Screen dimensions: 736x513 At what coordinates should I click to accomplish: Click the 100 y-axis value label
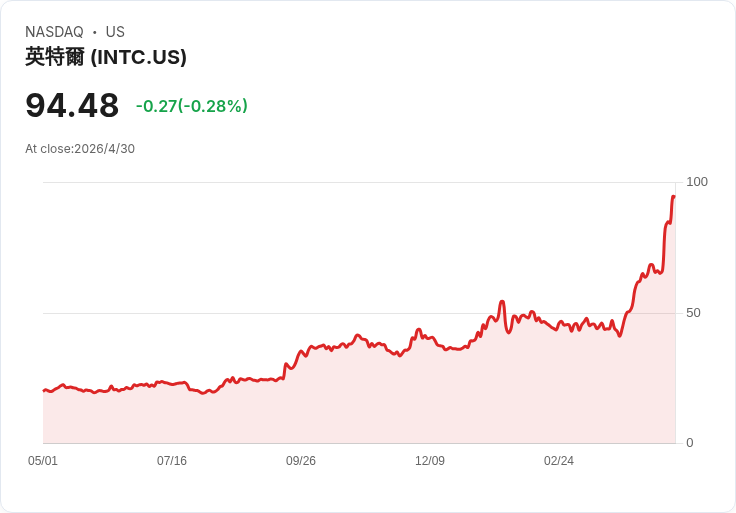click(697, 182)
